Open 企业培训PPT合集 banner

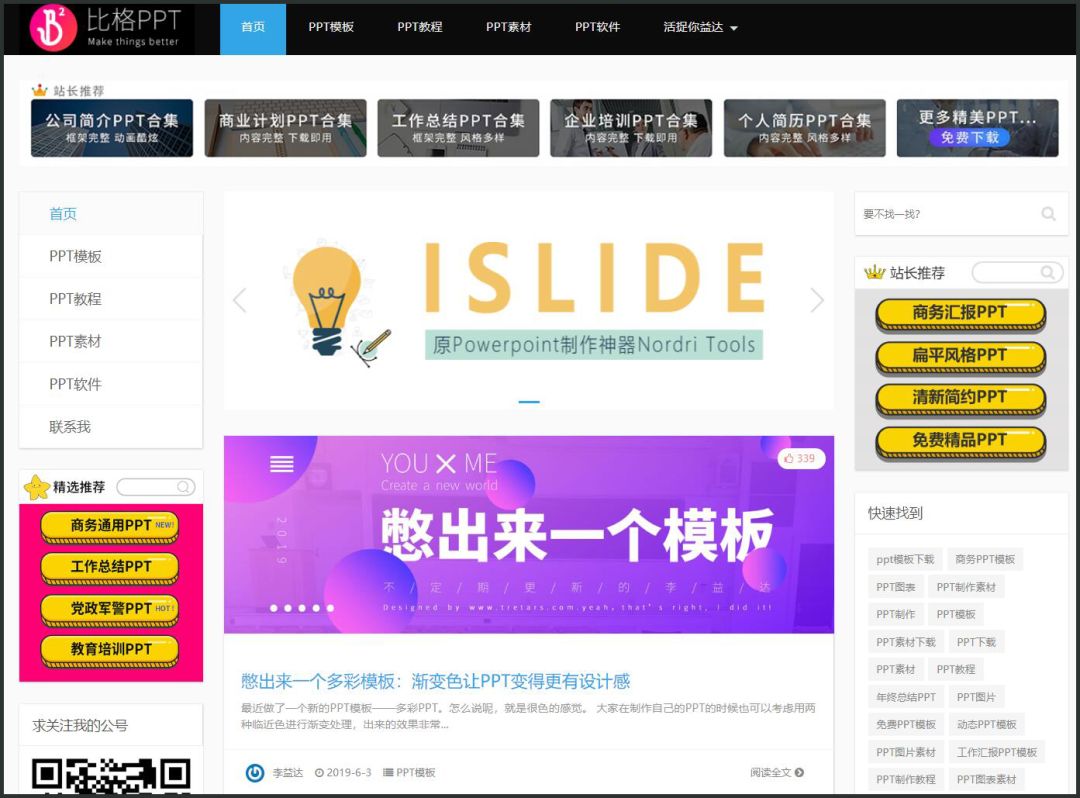(631, 128)
